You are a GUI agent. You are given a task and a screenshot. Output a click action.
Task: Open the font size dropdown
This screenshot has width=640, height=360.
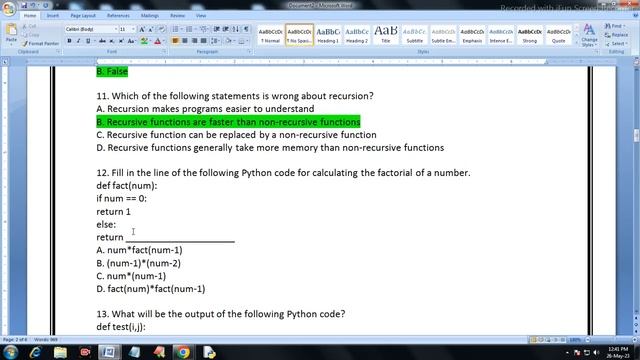(x=133, y=29)
